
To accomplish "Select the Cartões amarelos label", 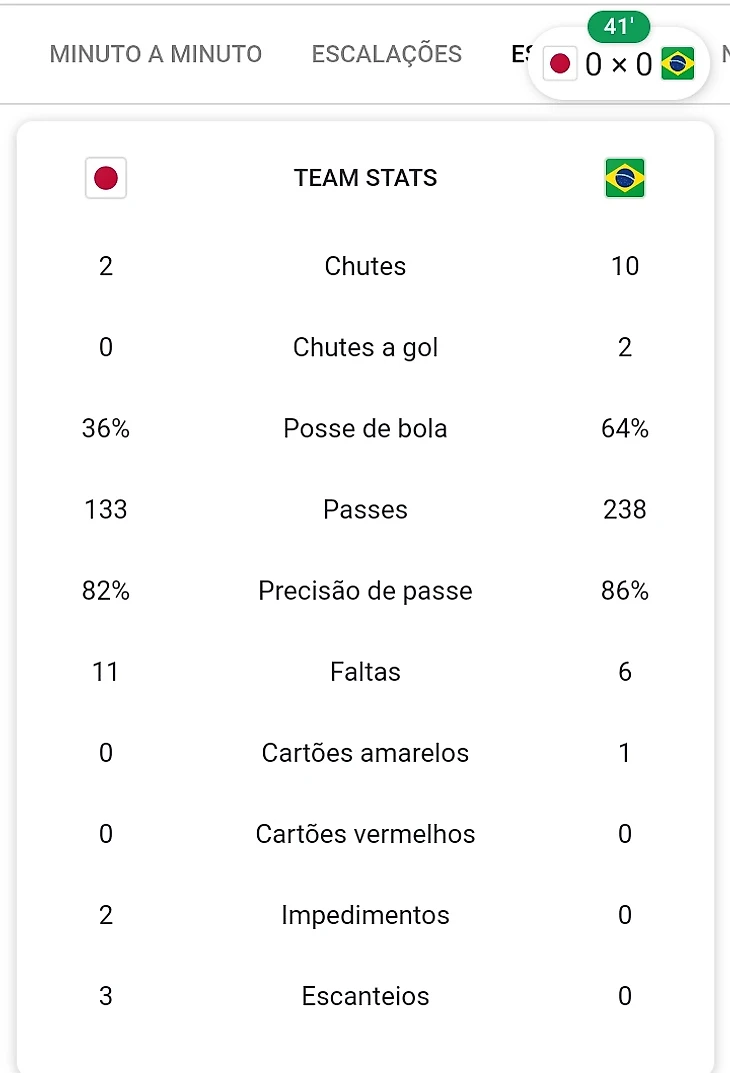I will (366, 753).
